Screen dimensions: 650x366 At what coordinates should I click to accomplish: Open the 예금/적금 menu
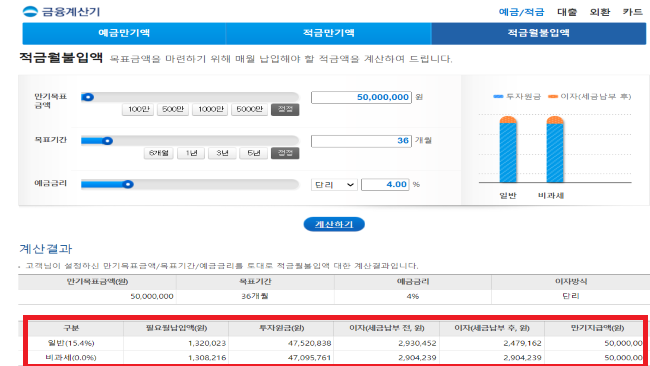[521, 12]
